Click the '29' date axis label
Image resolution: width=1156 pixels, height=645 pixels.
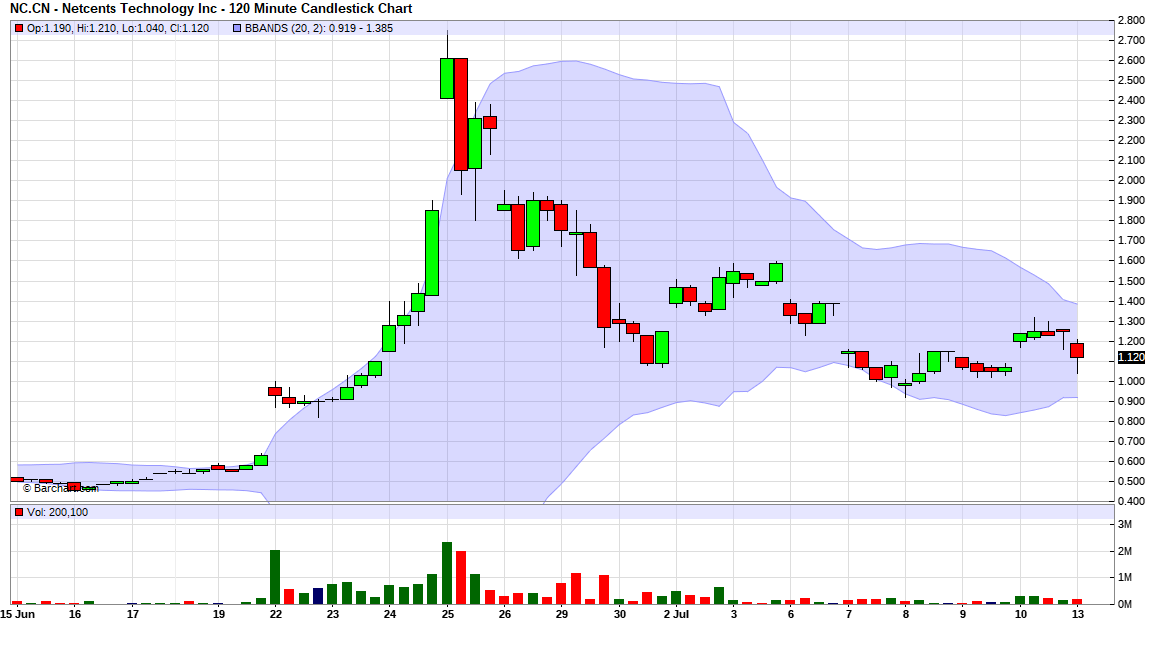coord(562,614)
